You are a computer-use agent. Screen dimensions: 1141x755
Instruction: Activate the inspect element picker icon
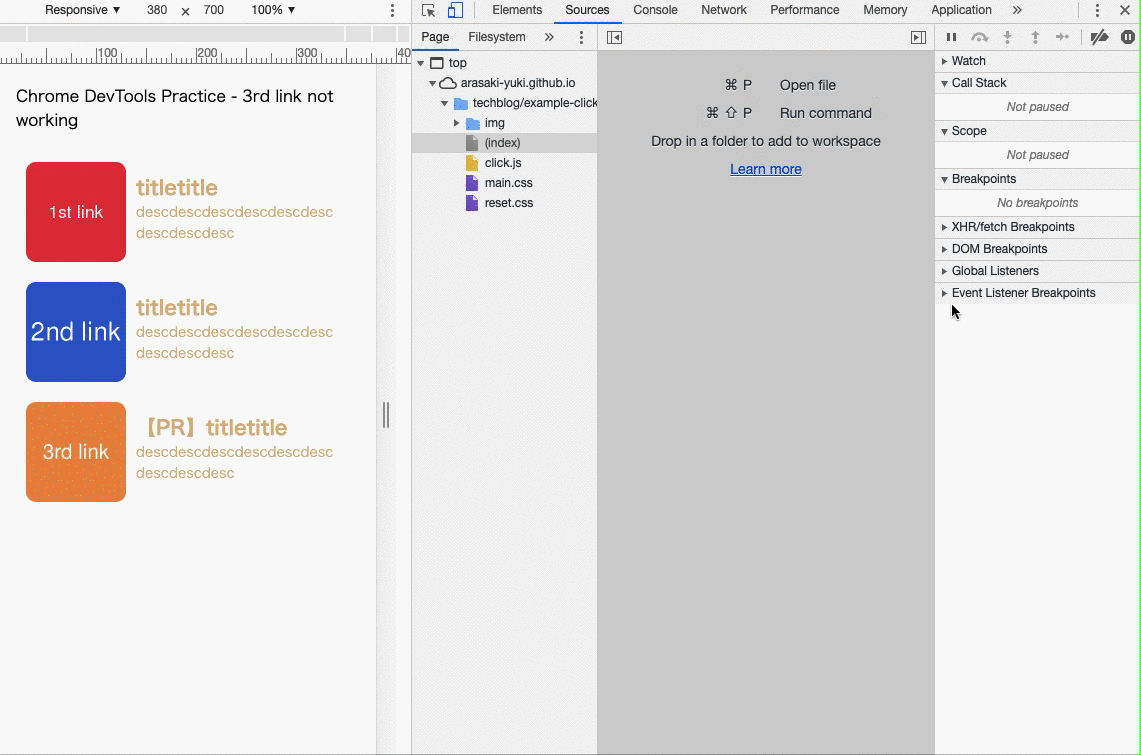[x=428, y=11]
